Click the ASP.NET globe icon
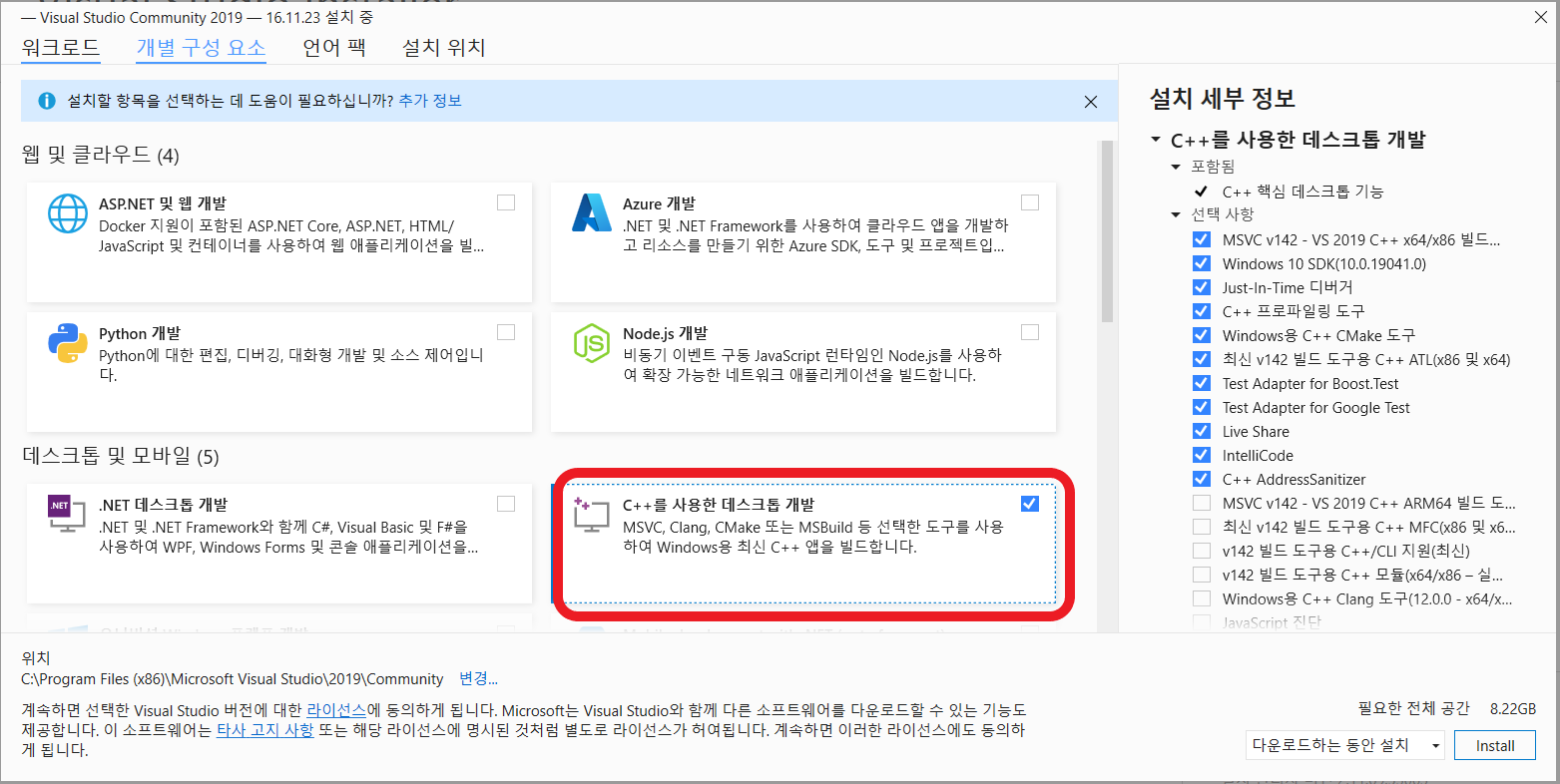This screenshot has height=784, width=1560. pyautogui.click(x=68, y=212)
